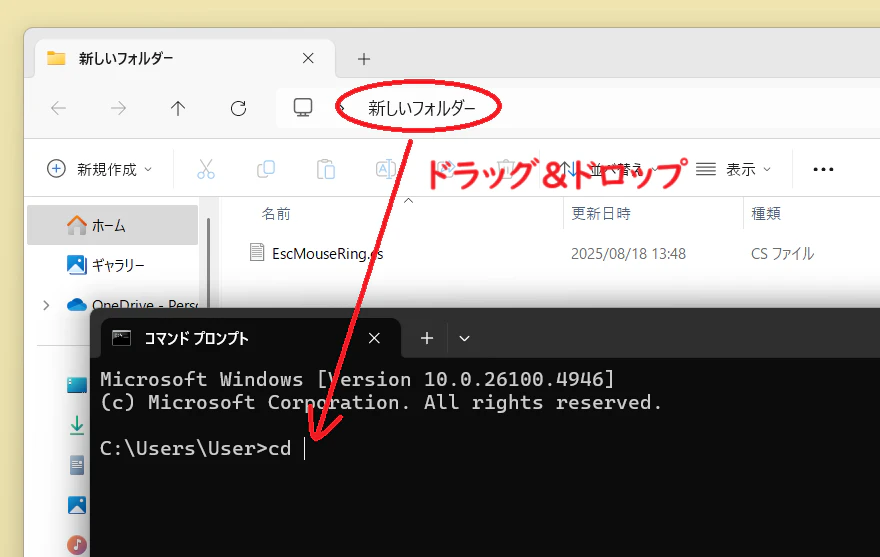Click the Back arrow in Explorer
880x557 pixels.
point(58,108)
